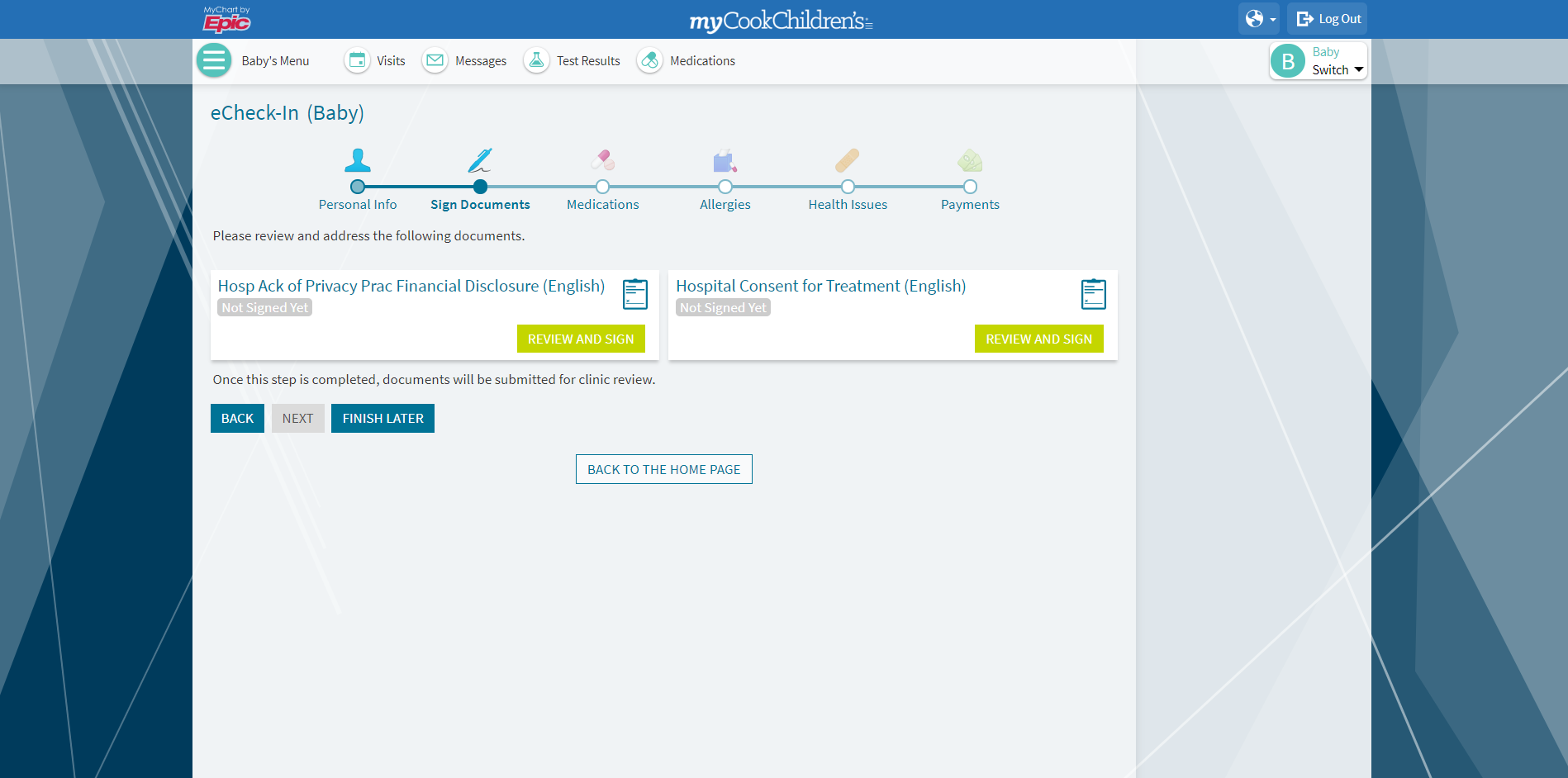This screenshot has width=1568, height=778.
Task: Go to Personal Info step
Action: pyautogui.click(x=358, y=187)
